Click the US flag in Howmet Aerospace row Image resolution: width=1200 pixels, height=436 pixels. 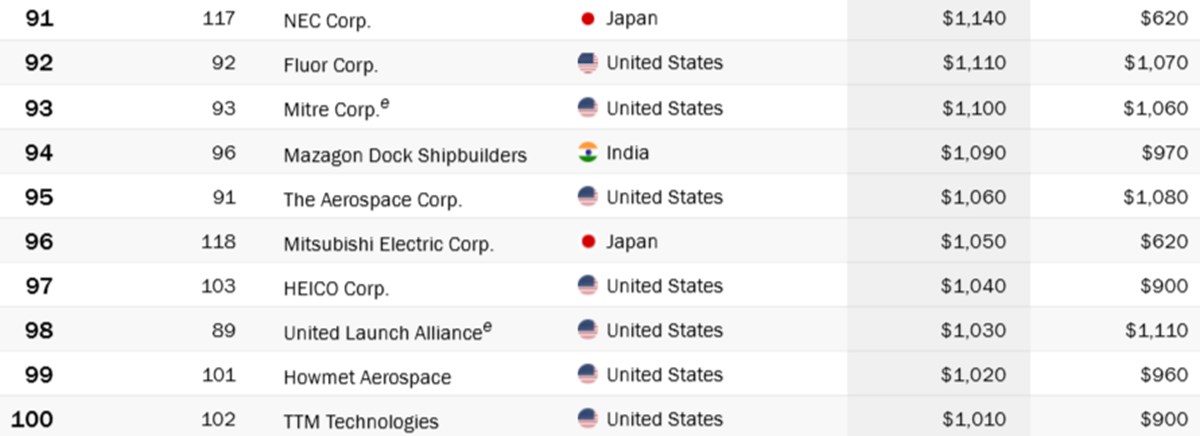click(588, 375)
